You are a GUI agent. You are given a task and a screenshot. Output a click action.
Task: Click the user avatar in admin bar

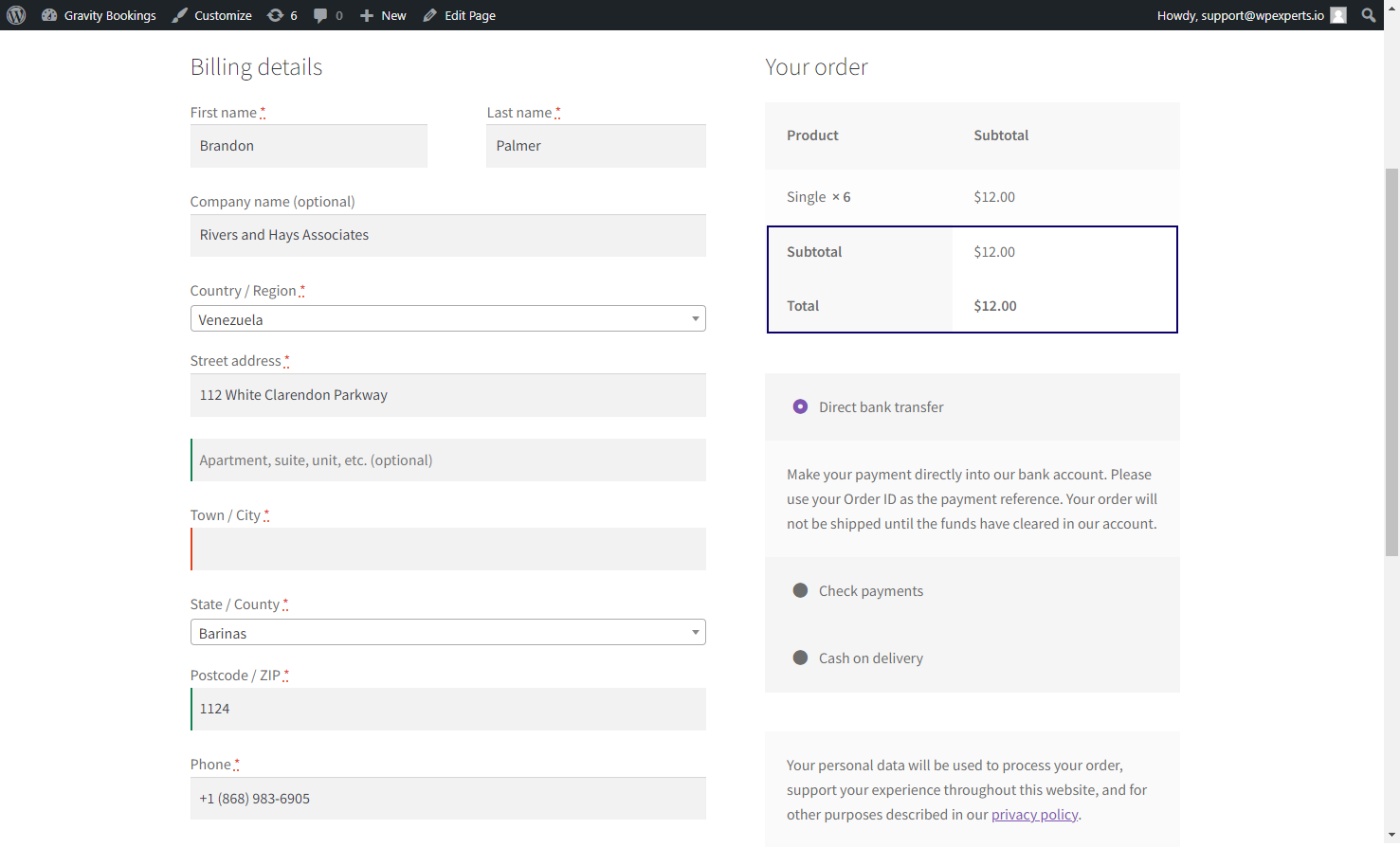(x=1338, y=15)
